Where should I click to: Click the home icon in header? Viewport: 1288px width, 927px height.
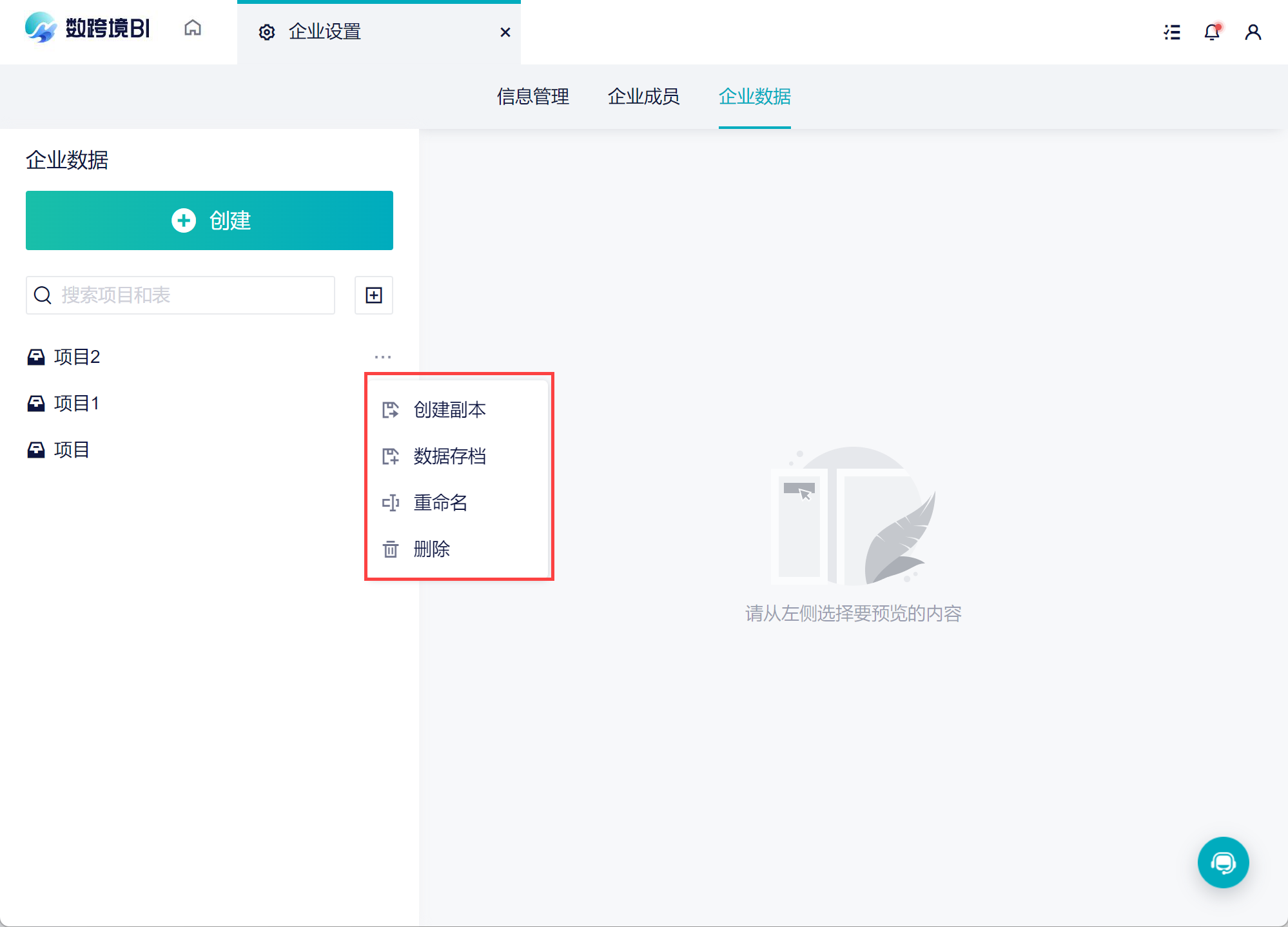[192, 28]
